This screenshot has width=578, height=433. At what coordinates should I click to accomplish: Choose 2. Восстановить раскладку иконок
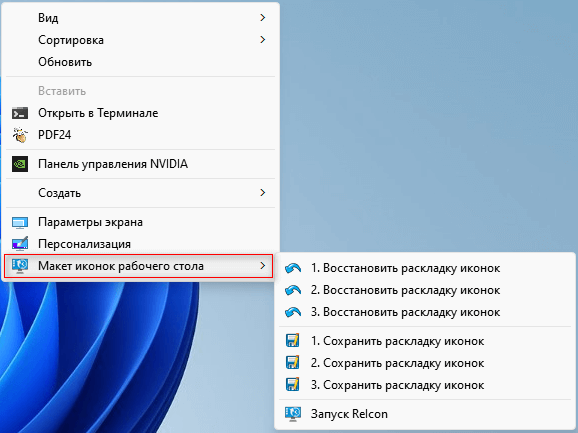click(425, 290)
